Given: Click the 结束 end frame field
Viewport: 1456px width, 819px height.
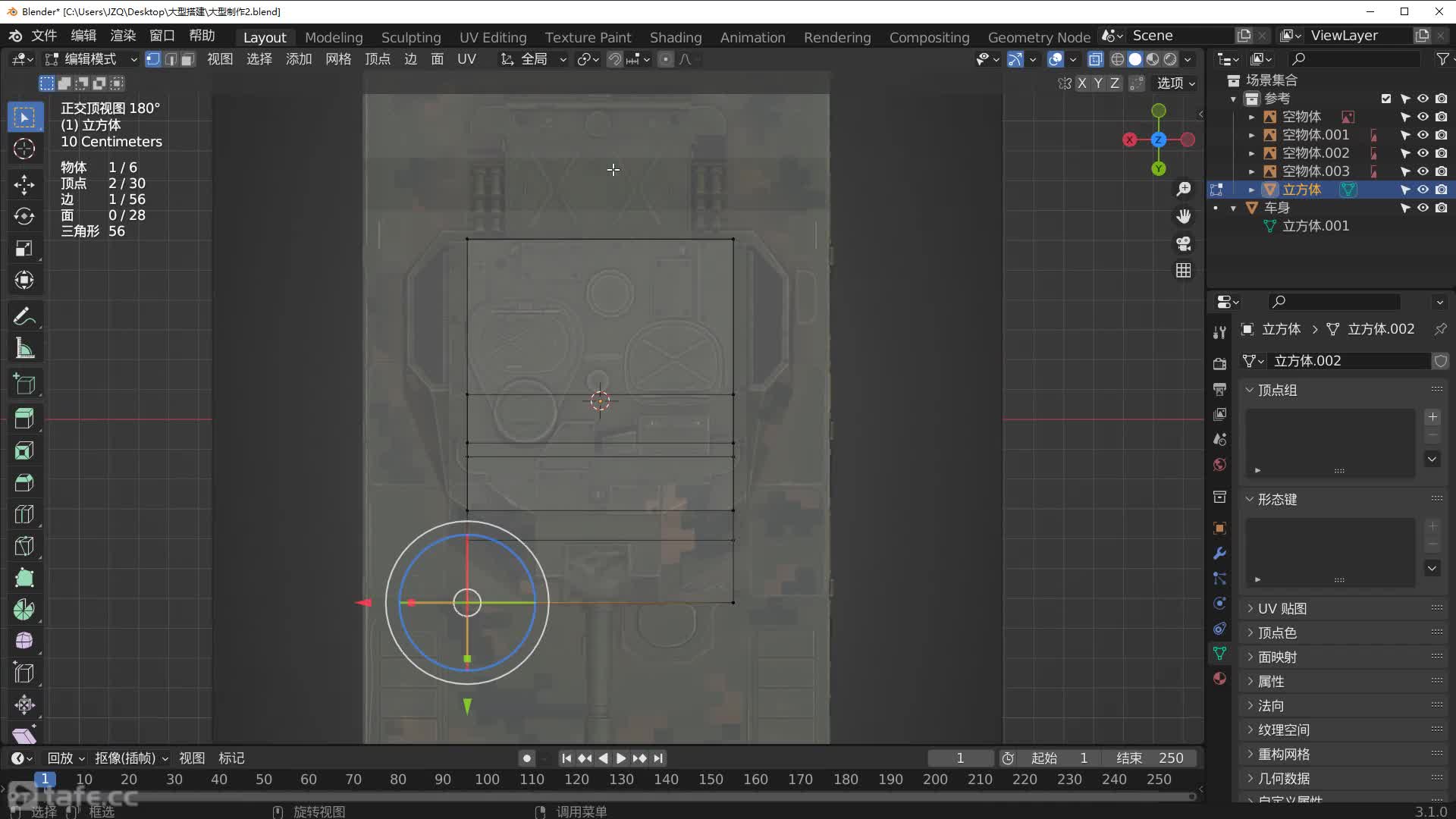Looking at the screenshot, I should point(1150,758).
